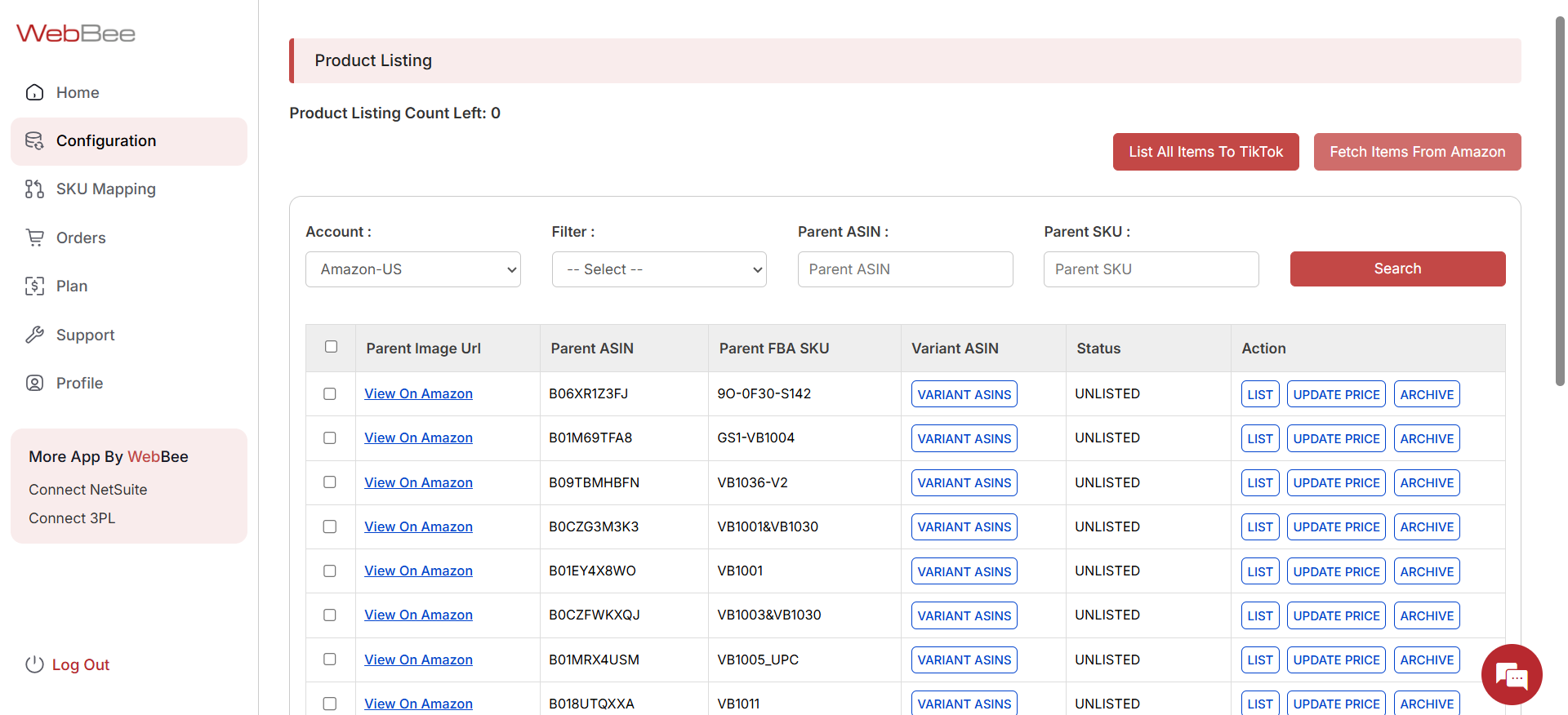This screenshot has height=715, width=1568.
Task: Toggle the select-all checkbox in table header
Action: [x=331, y=347]
